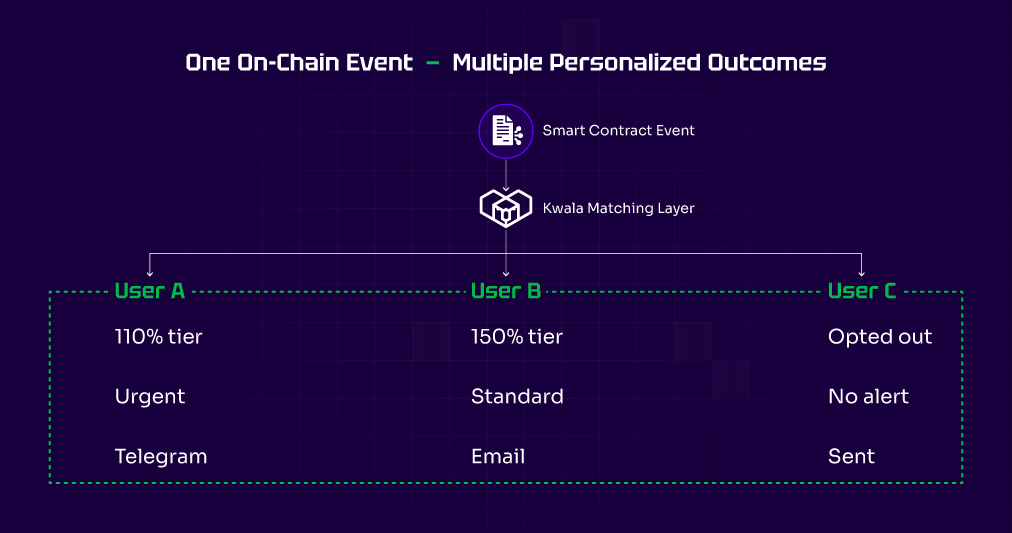Select the Standard priority label

coord(517,397)
